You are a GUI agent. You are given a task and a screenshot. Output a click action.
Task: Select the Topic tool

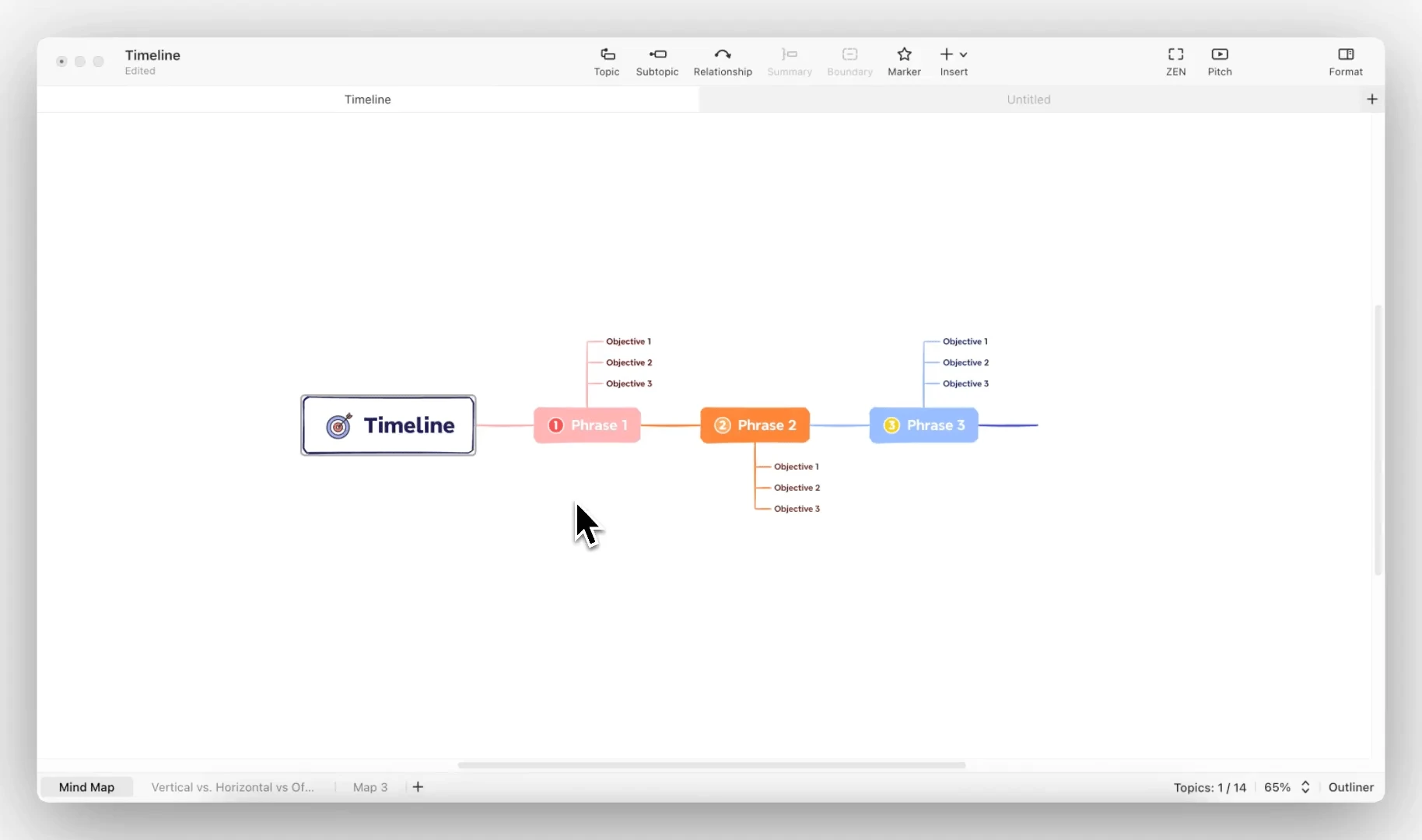coord(606,61)
